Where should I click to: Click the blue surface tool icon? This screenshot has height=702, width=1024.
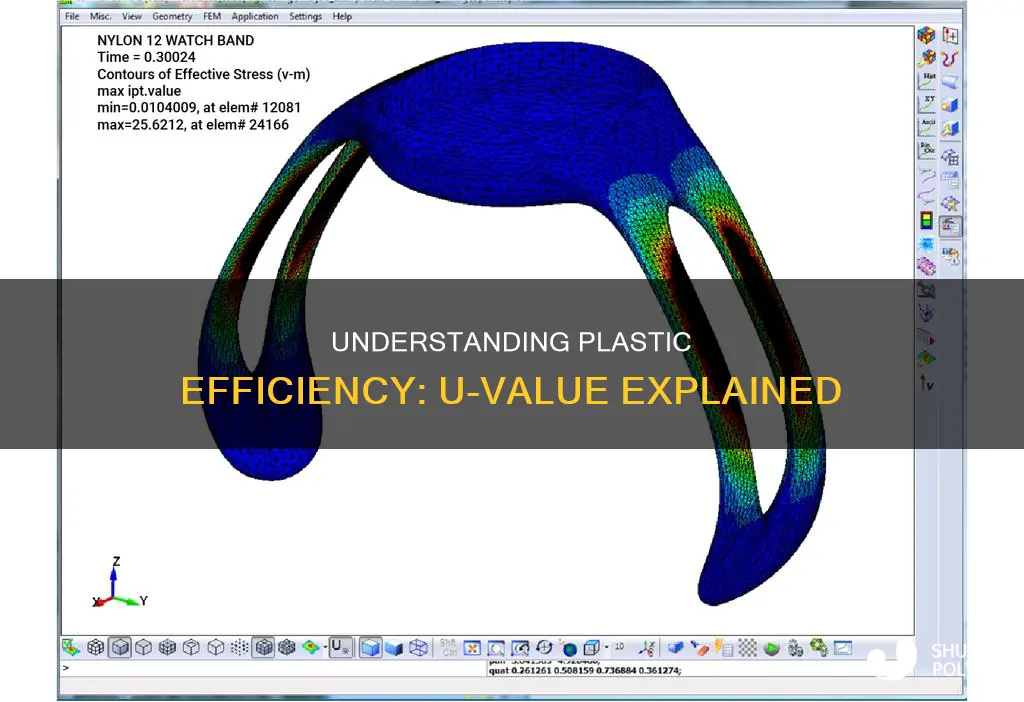click(950, 82)
